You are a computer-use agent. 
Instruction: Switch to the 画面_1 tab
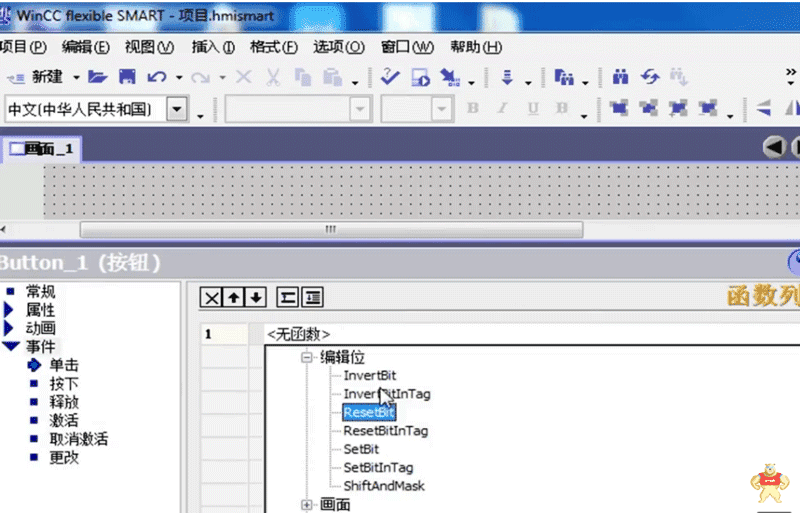tap(41, 149)
